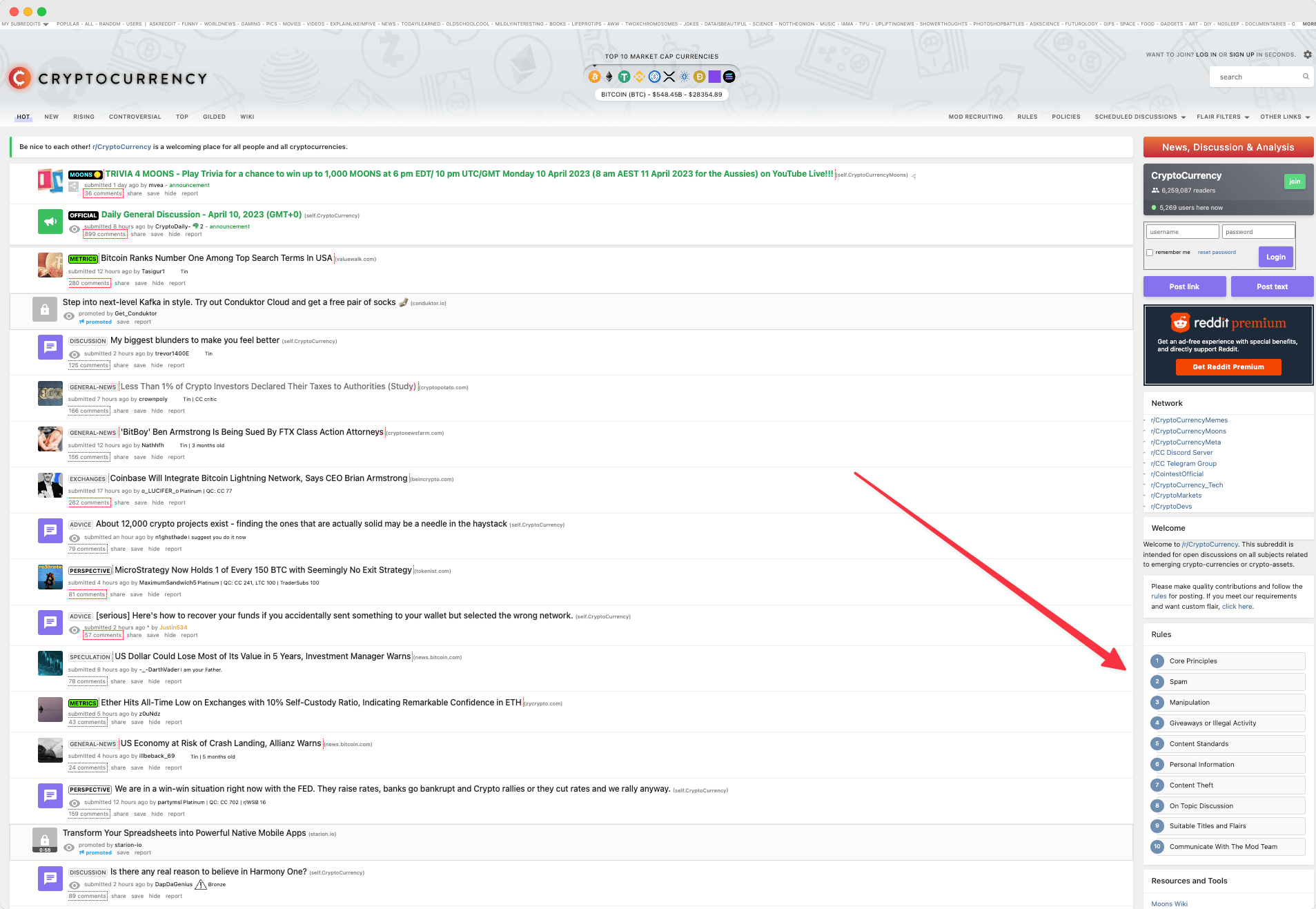
Task: Expand the OTHER LINKS dropdown
Action: pyautogui.click(x=1281, y=117)
